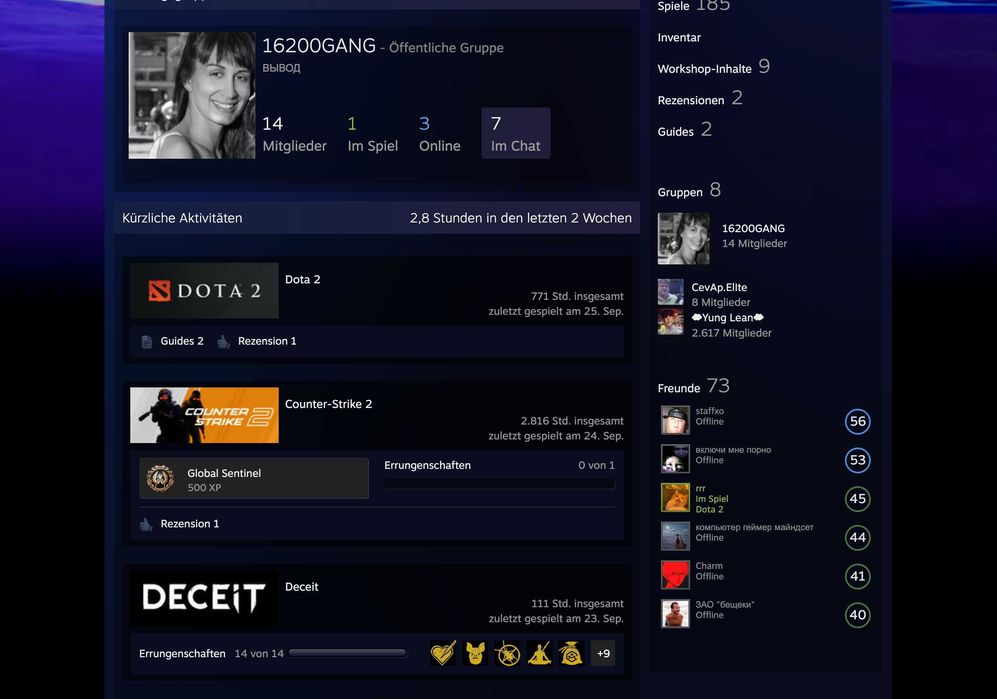Click the Yung Lean group avatar
This screenshot has height=699, width=997.
click(x=671, y=322)
